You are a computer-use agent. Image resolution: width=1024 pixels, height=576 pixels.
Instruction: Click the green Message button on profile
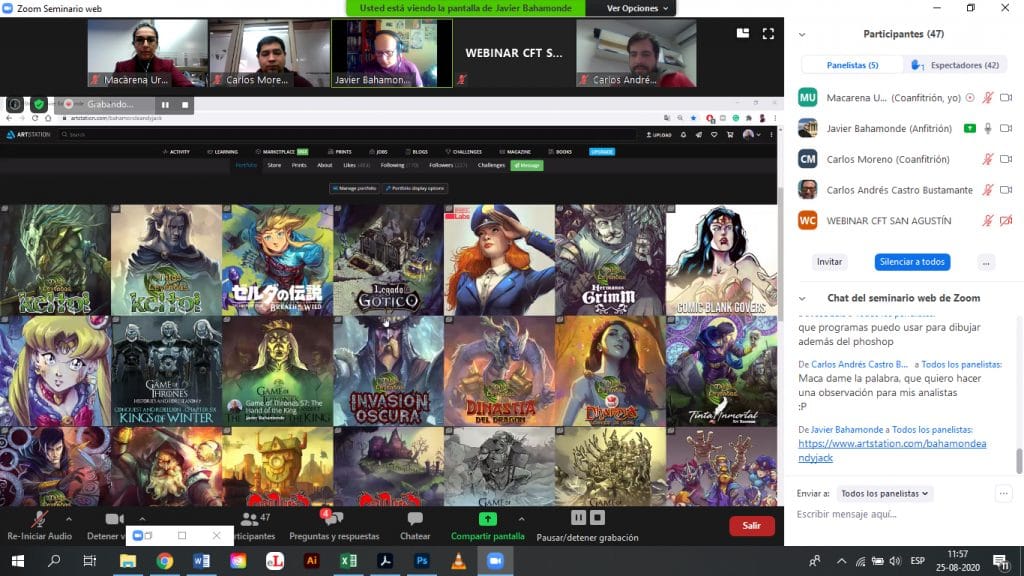pyautogui.click(x=527, y=165)
